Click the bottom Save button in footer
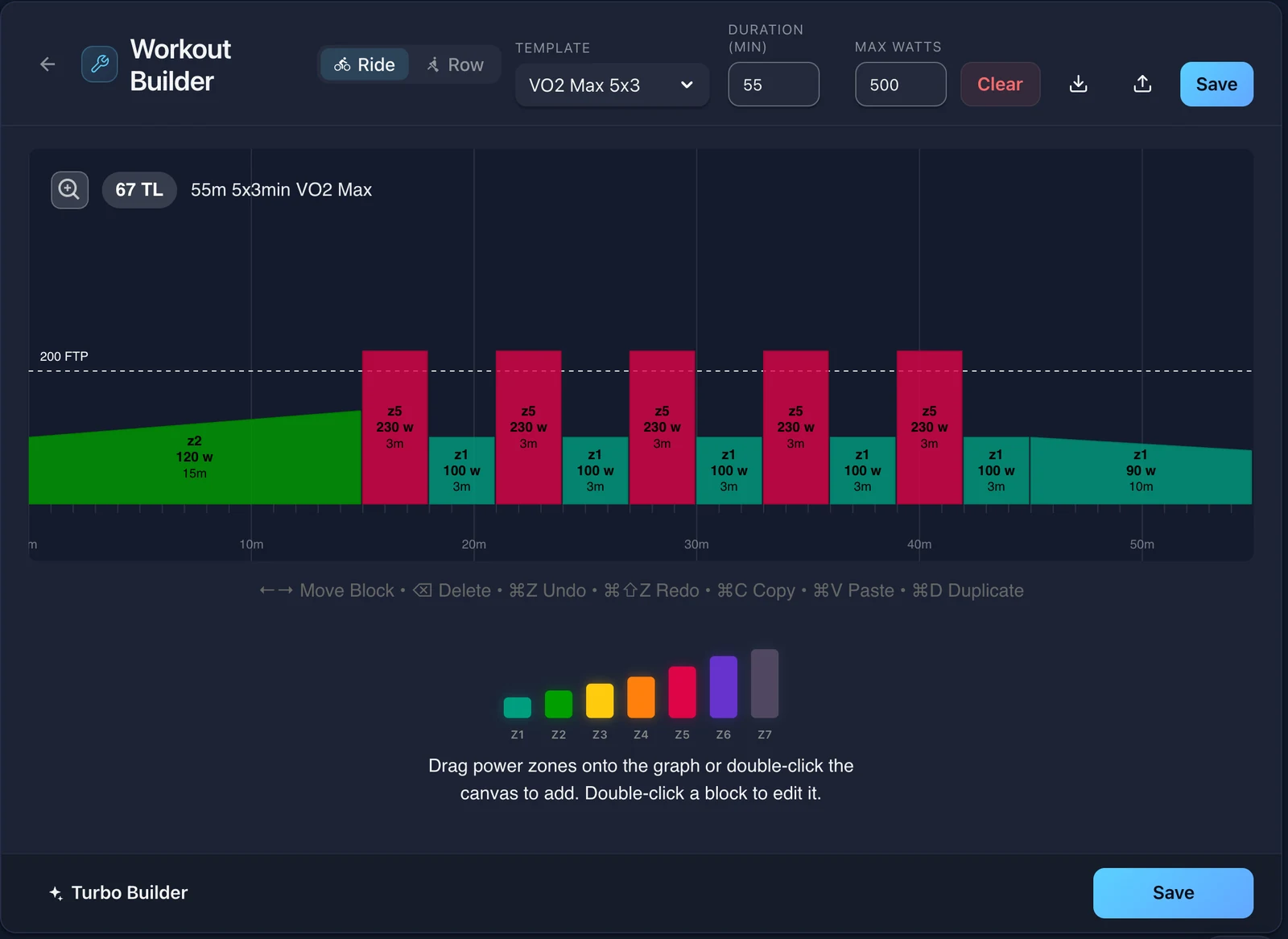Image resolution: width=1288 pixels, height=939 pixels. [x=1173, y=893]
